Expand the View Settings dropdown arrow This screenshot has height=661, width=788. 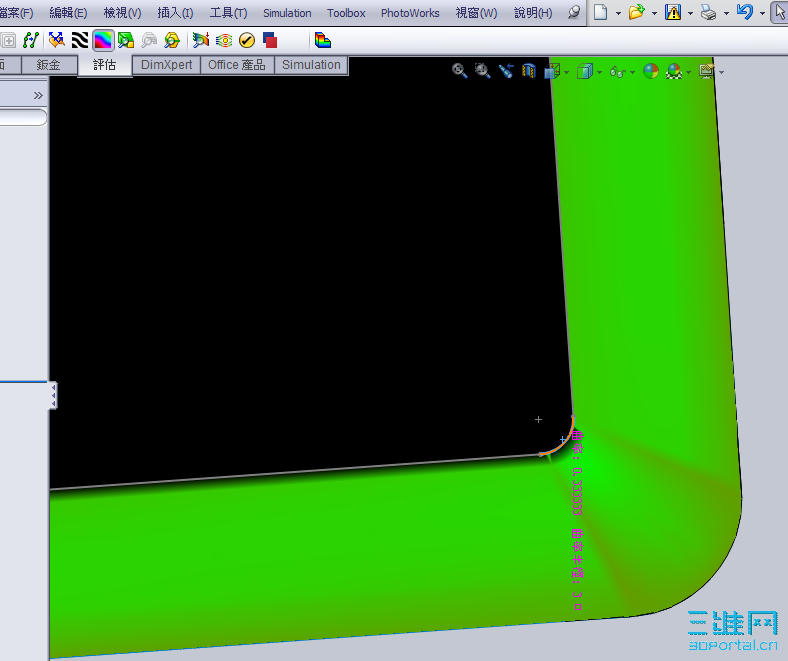pyautogui.click(x=722, y=72)
